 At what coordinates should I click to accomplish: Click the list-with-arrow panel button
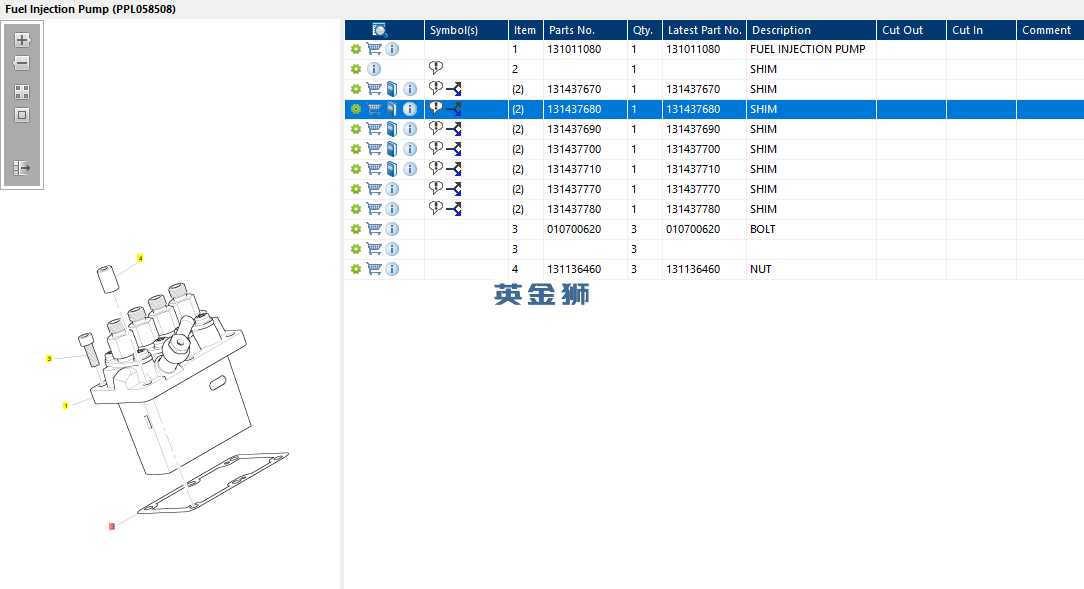click(x=22, y=168)
